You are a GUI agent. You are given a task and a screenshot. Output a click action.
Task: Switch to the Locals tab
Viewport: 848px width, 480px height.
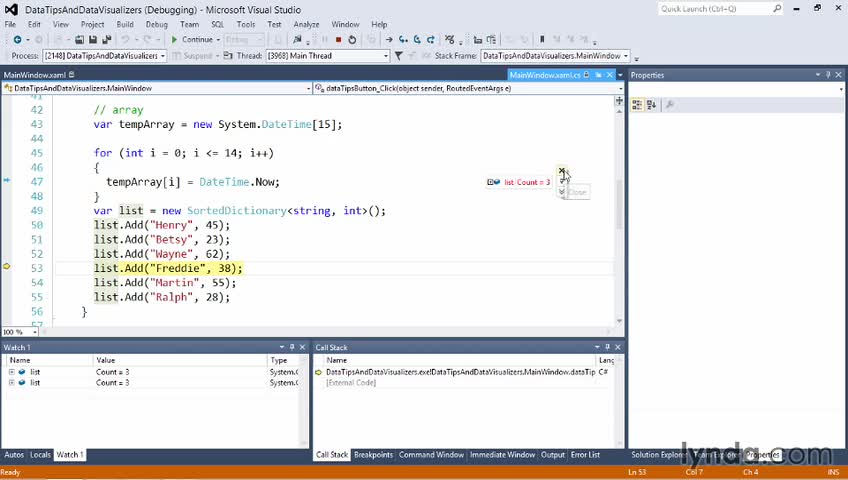[40, 455]
